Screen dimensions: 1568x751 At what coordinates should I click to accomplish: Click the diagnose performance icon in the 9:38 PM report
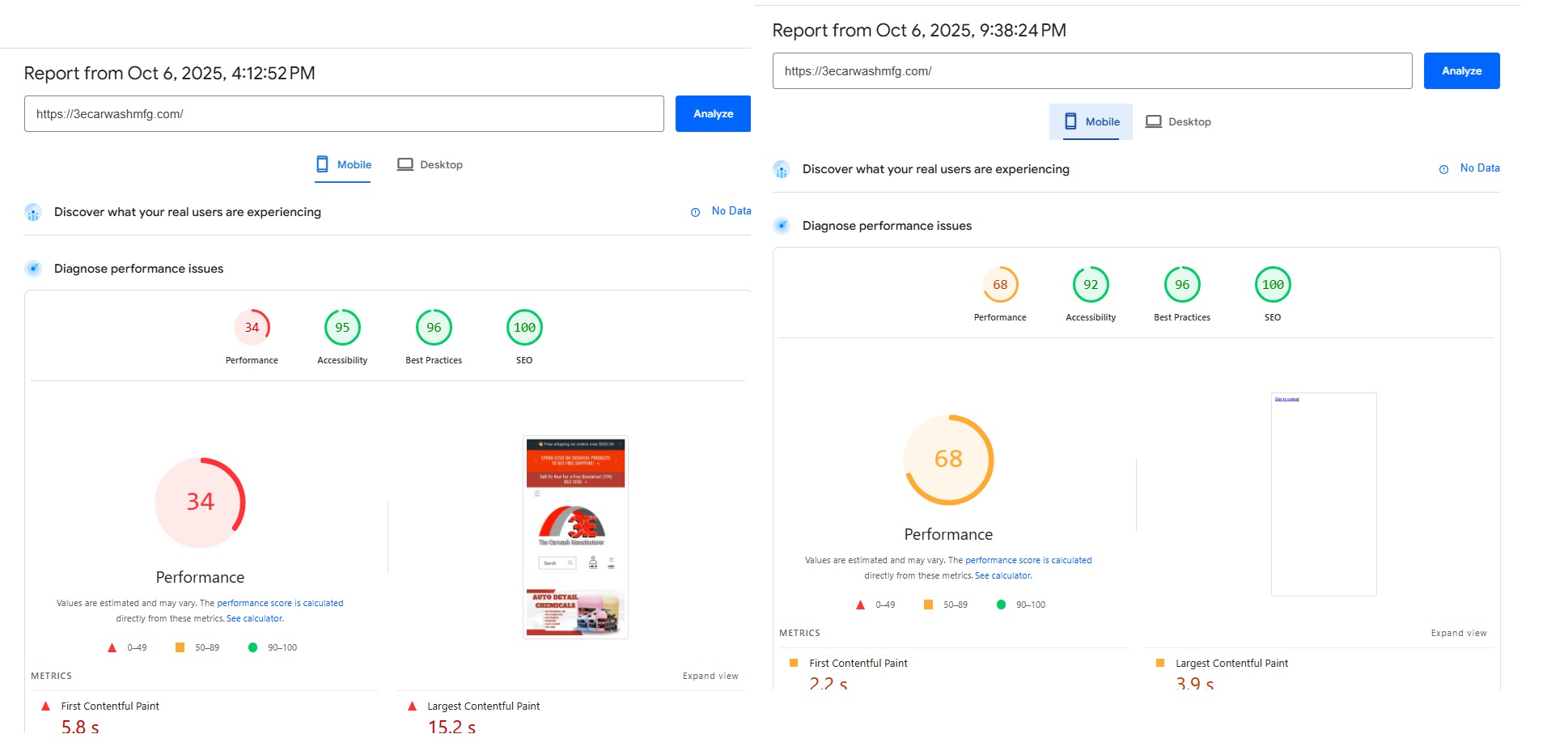pos(782,226)
